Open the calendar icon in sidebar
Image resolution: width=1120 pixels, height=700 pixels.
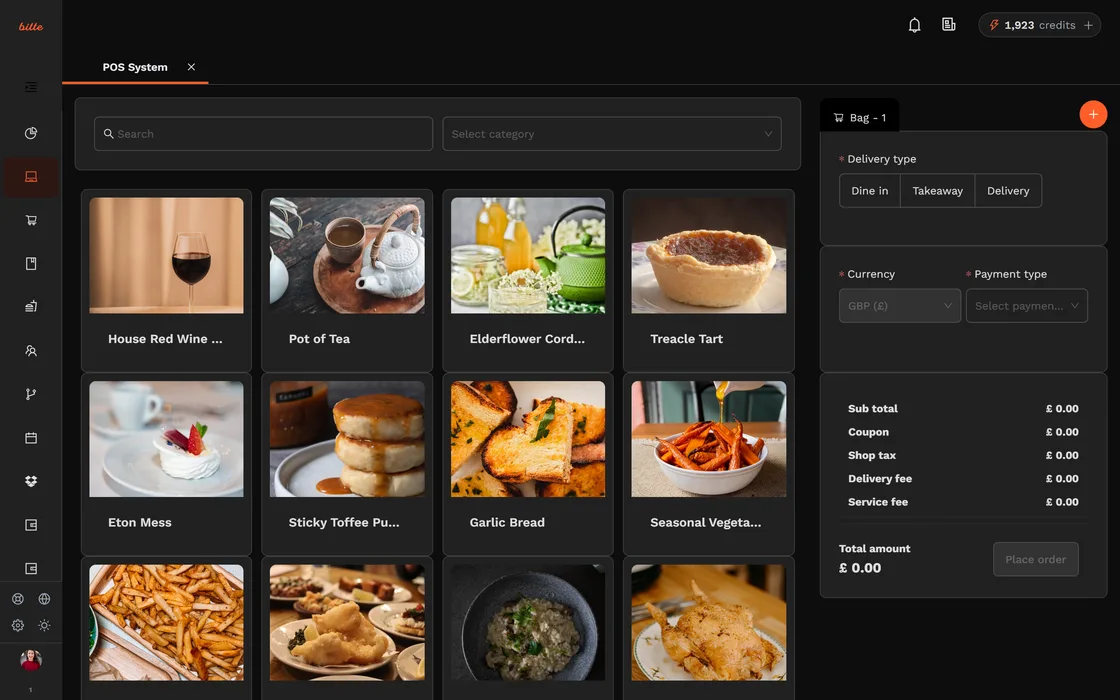[x=31, y=438]
